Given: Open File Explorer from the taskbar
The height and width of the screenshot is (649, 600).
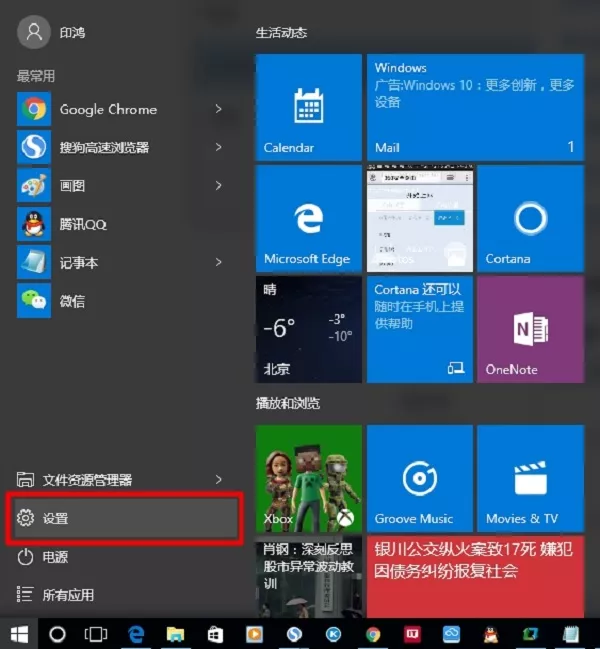Looking at the screenshot, I should 175,634.
